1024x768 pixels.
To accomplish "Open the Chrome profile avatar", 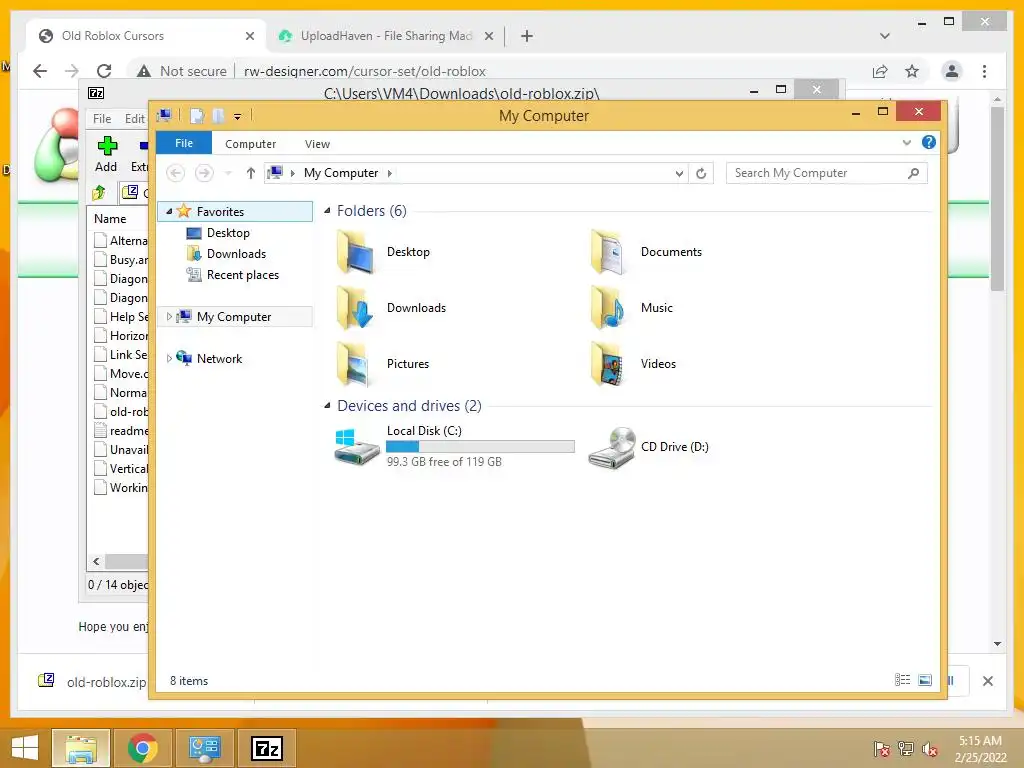I will tap(952, 71).
